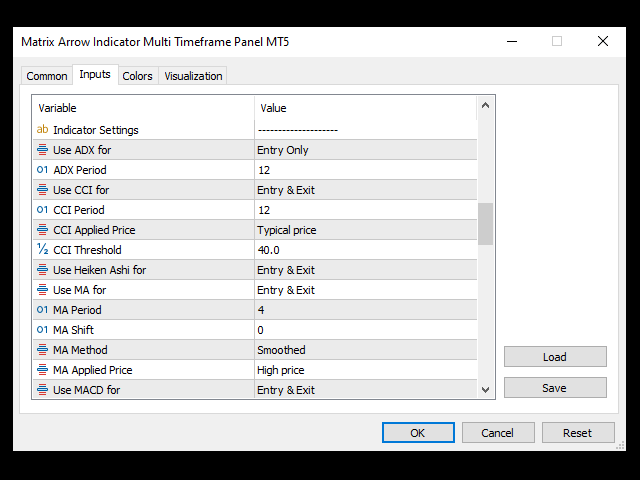Screen dimensions: 640x480
Task: Save inputs with the Save button
Action: [x=555, y=388]
